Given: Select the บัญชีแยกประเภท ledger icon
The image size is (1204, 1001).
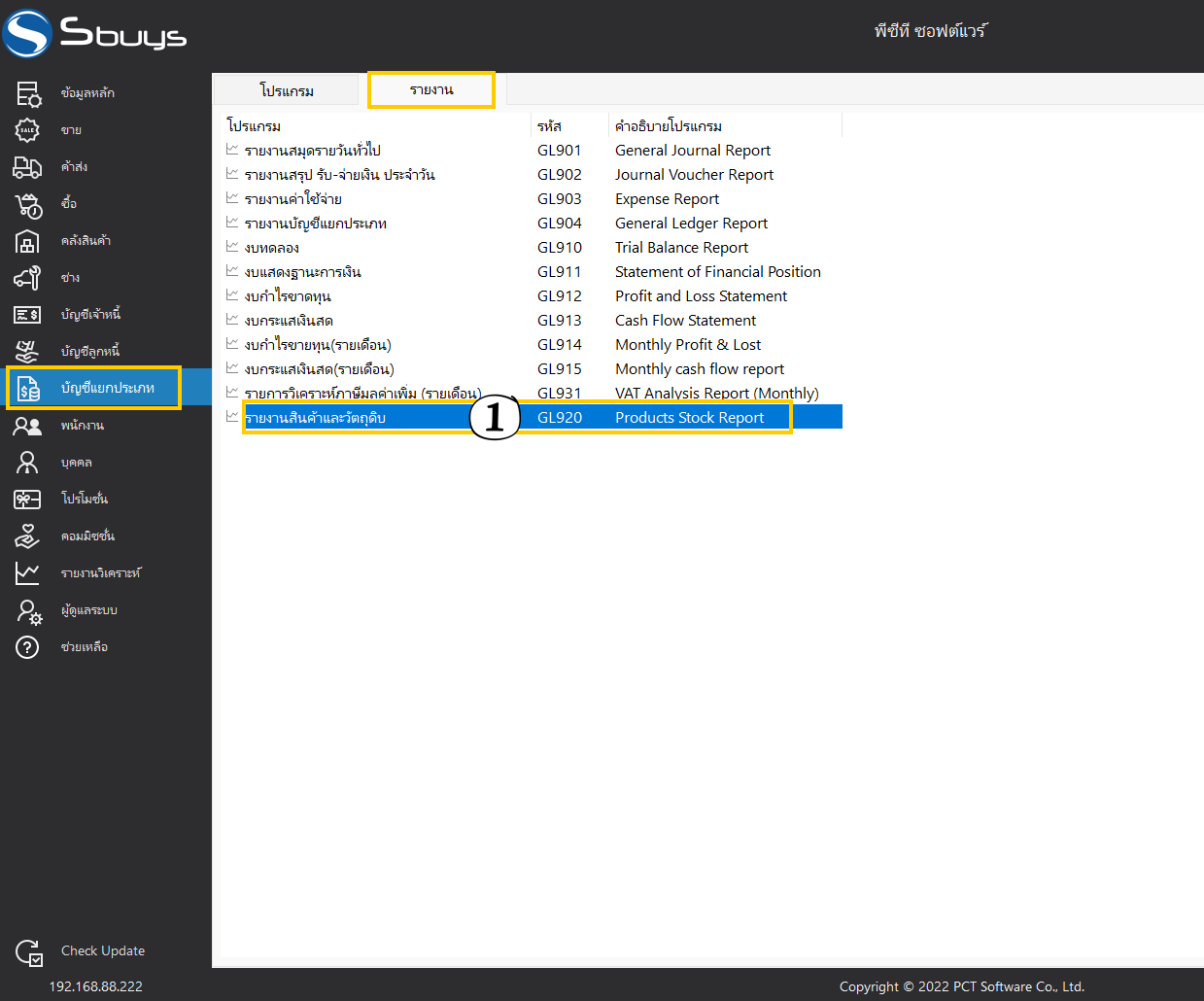Looking at the screenshot, I should pyautogui.click(x=28, y=389).
